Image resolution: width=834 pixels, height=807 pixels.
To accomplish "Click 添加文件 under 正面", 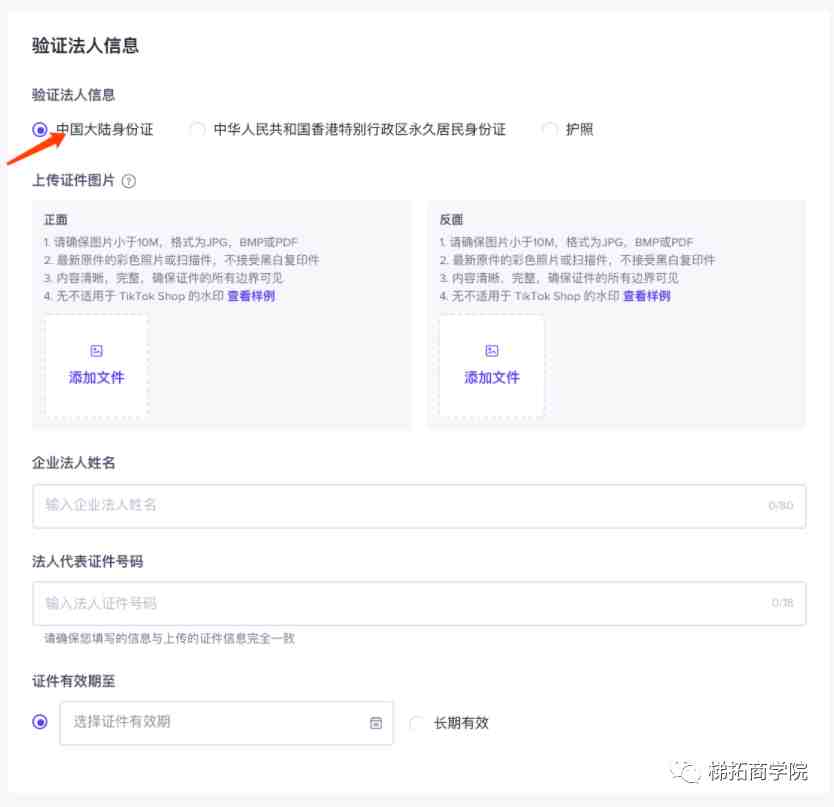I will (x=96, y=377).
